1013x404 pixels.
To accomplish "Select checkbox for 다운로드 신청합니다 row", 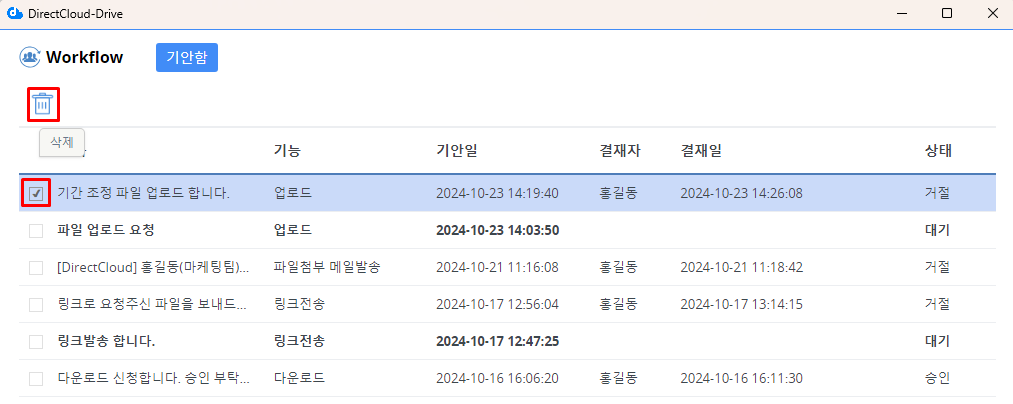I will coord(36,378).
